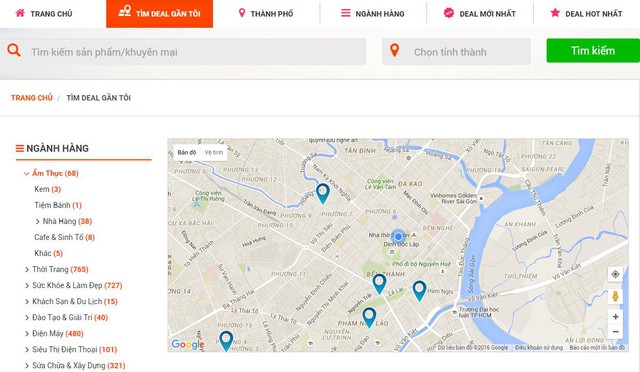Expand Sức Khỏe & Làm Đẹp category

point(73,285)
